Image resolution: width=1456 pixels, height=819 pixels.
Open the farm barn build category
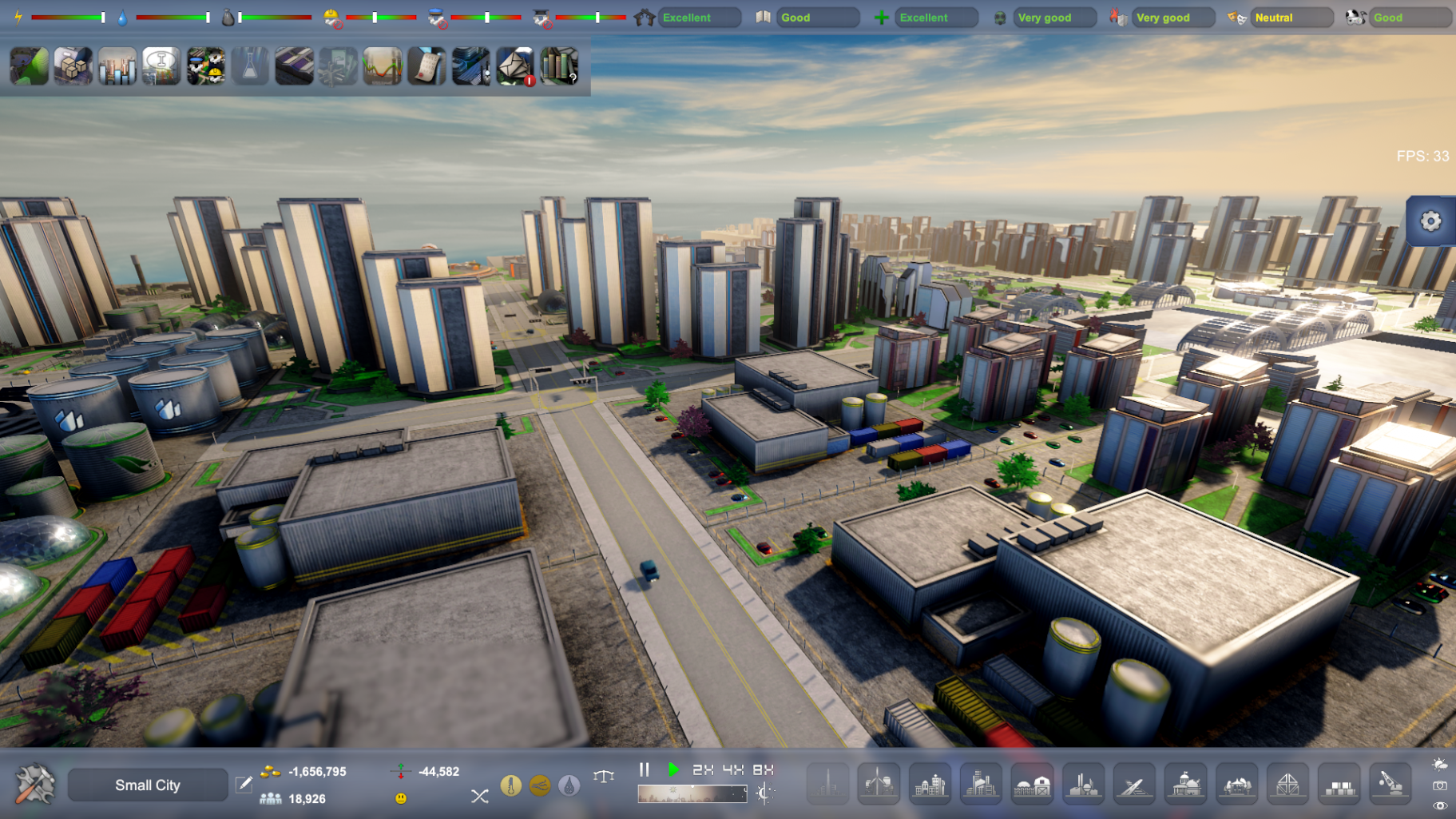1032,784
